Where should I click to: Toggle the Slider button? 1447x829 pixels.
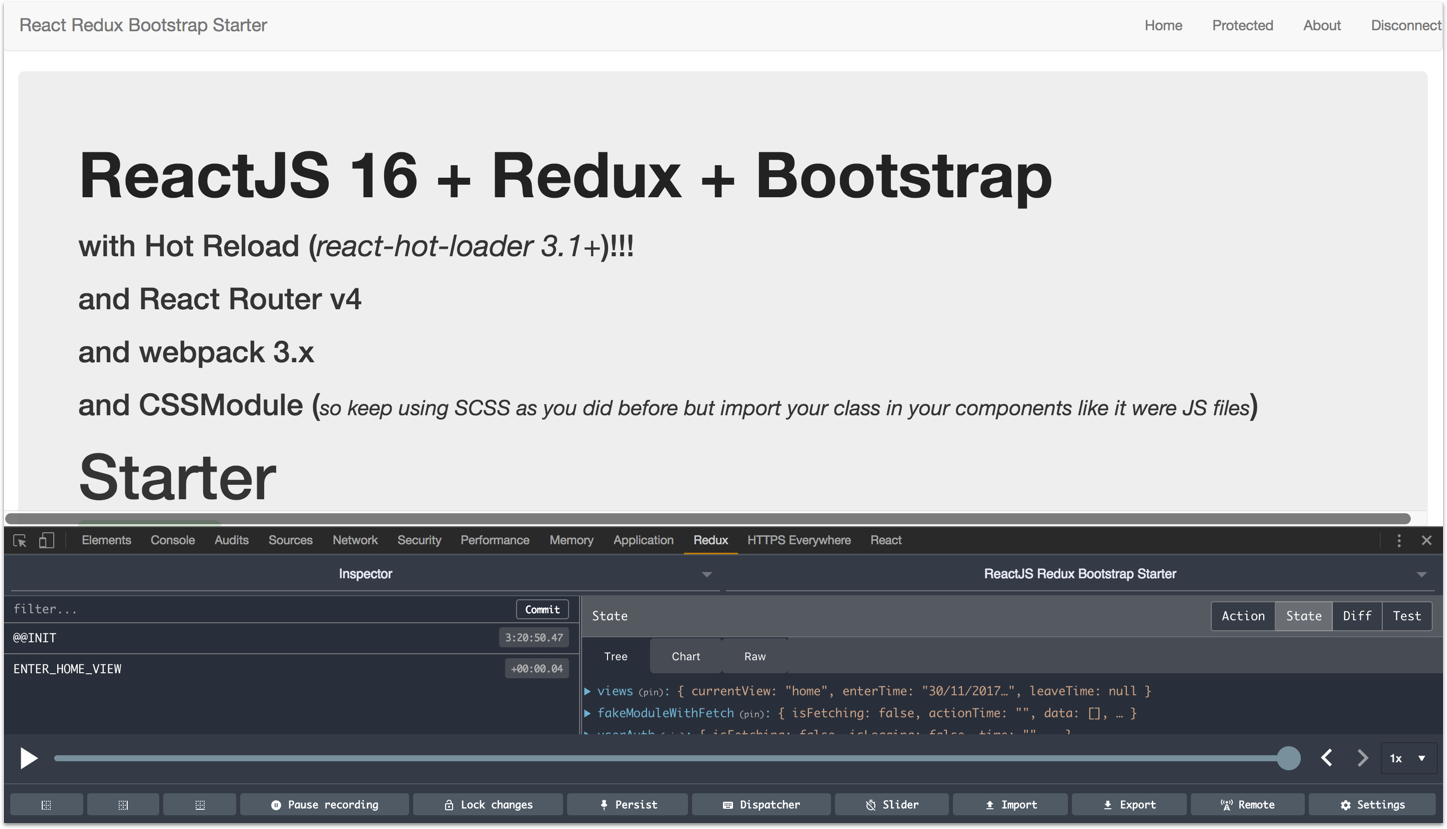coord(892,804)
